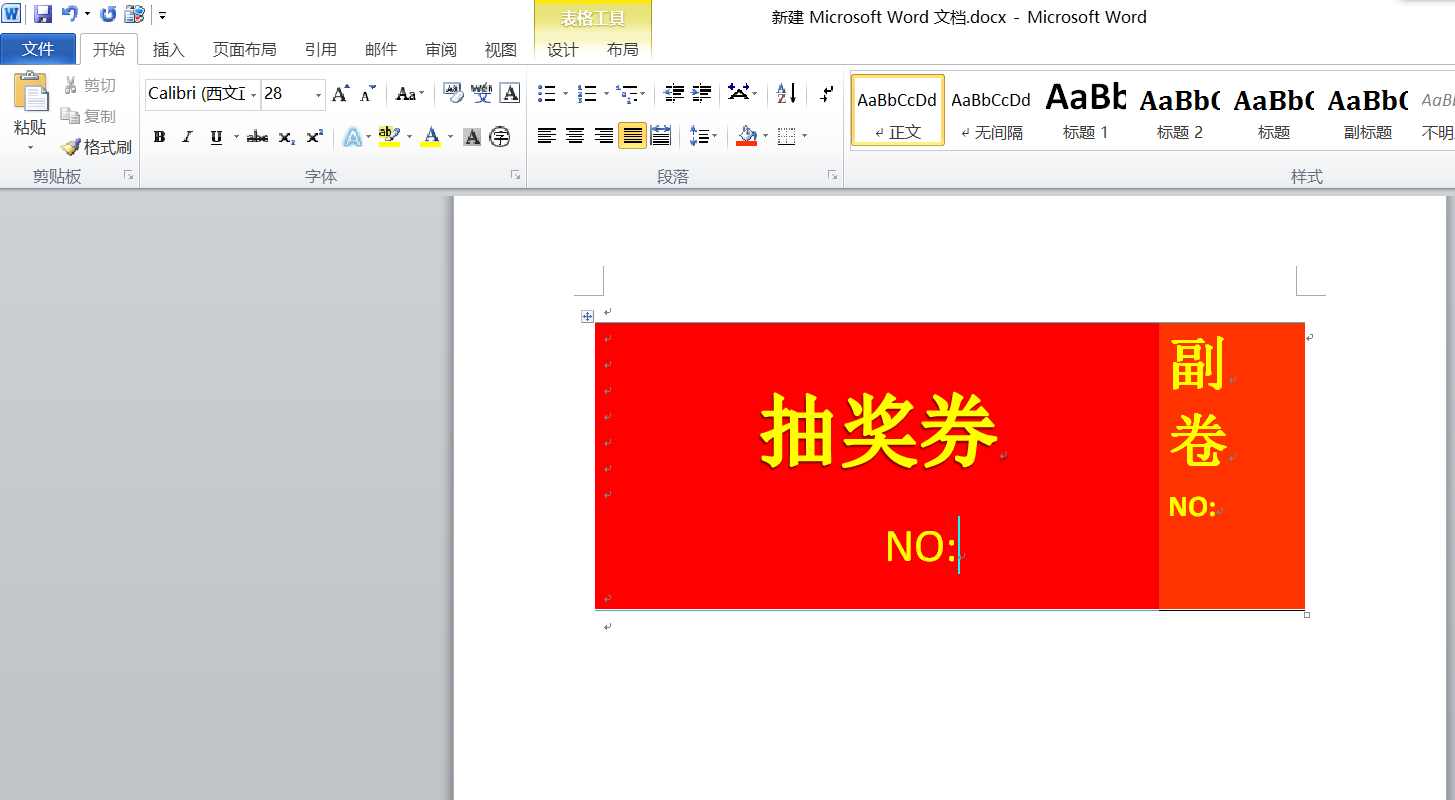Open the Phonetic Guide (wén) tool
Screen dimensions: 1455x800
pyautogui.click(x=482, y=94)
